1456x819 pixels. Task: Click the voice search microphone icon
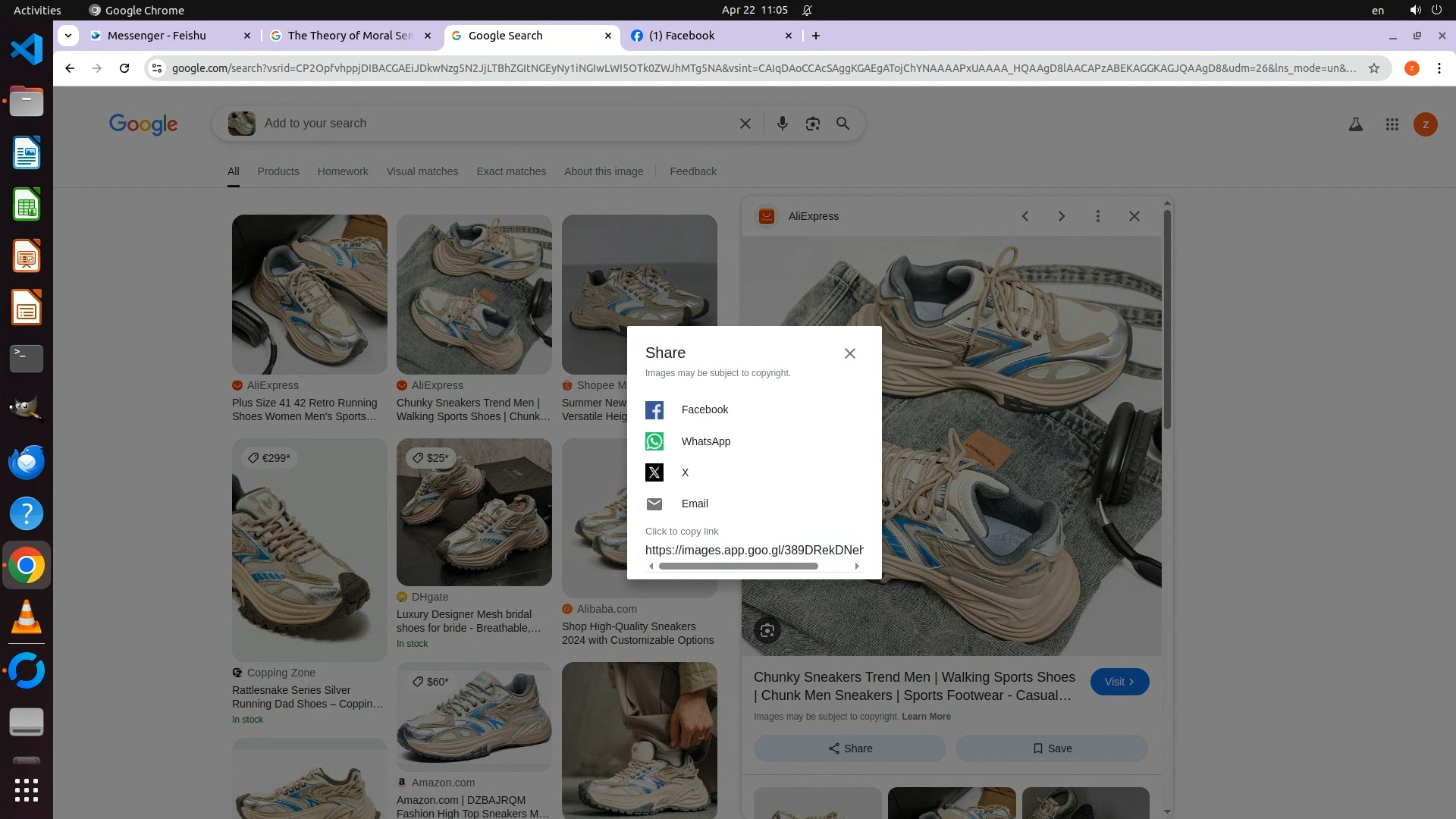click(782, 124)
